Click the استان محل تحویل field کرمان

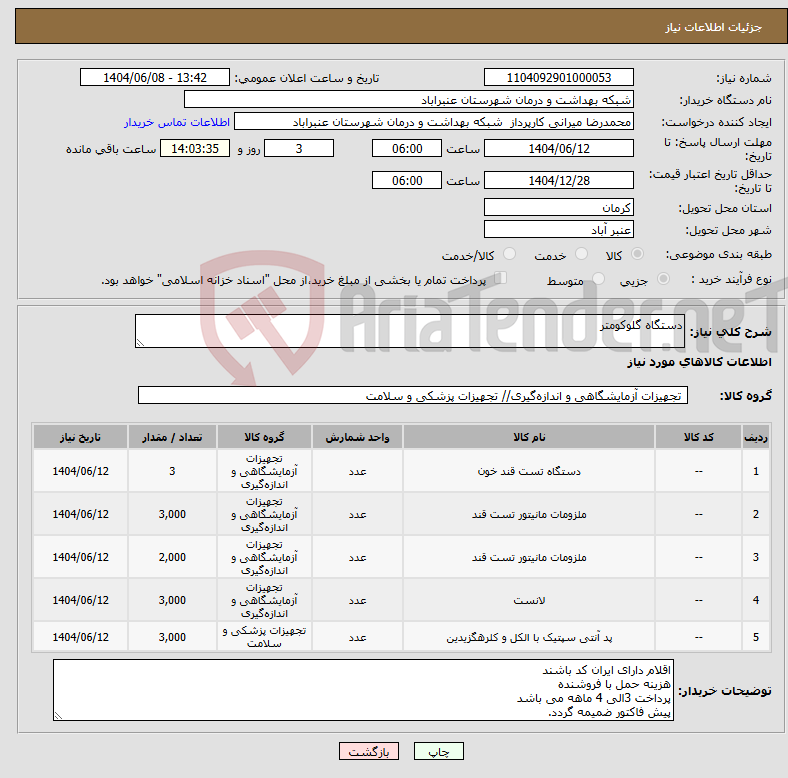pos(559,207)
